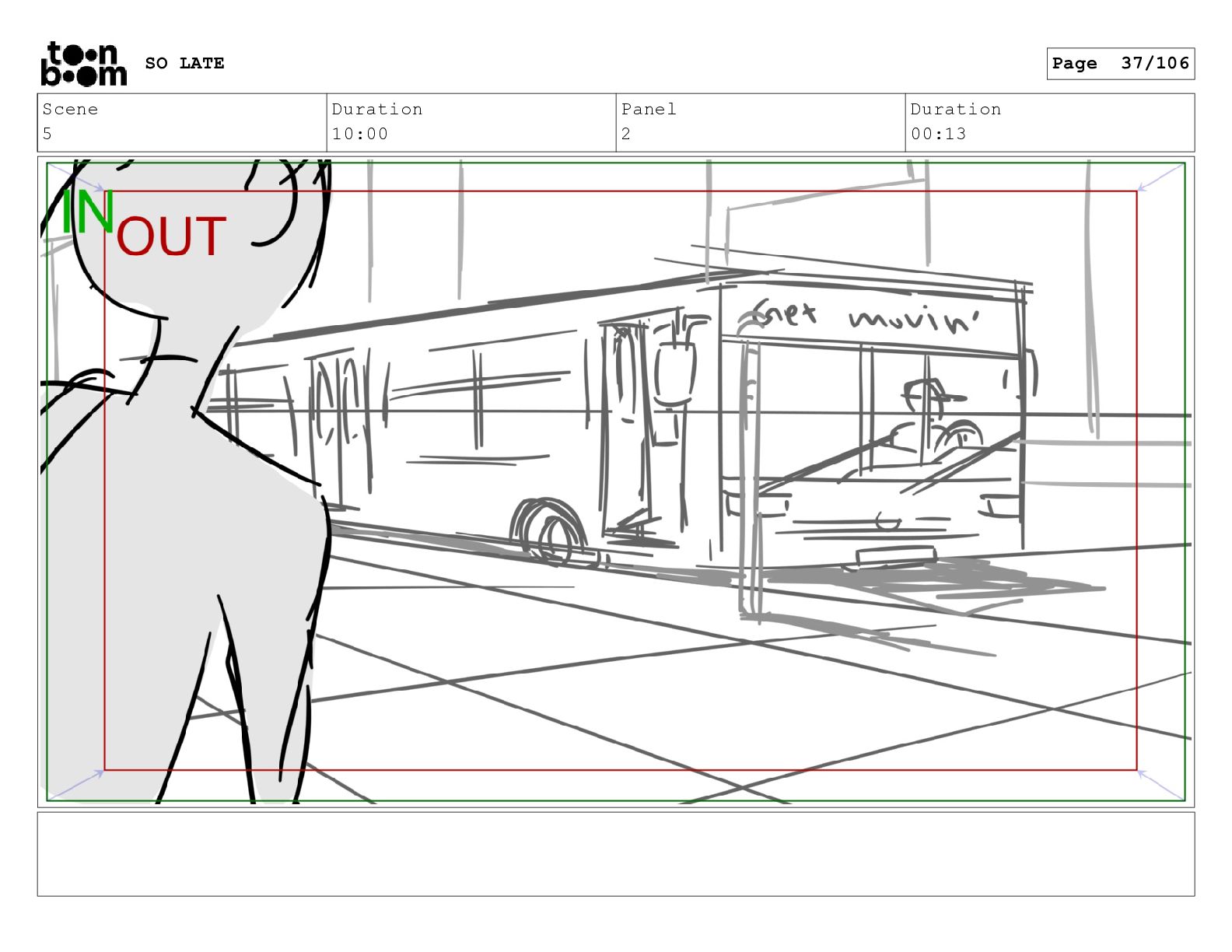
Task: Click the storyboard panel bus drawing
Action: click(622, 420)
